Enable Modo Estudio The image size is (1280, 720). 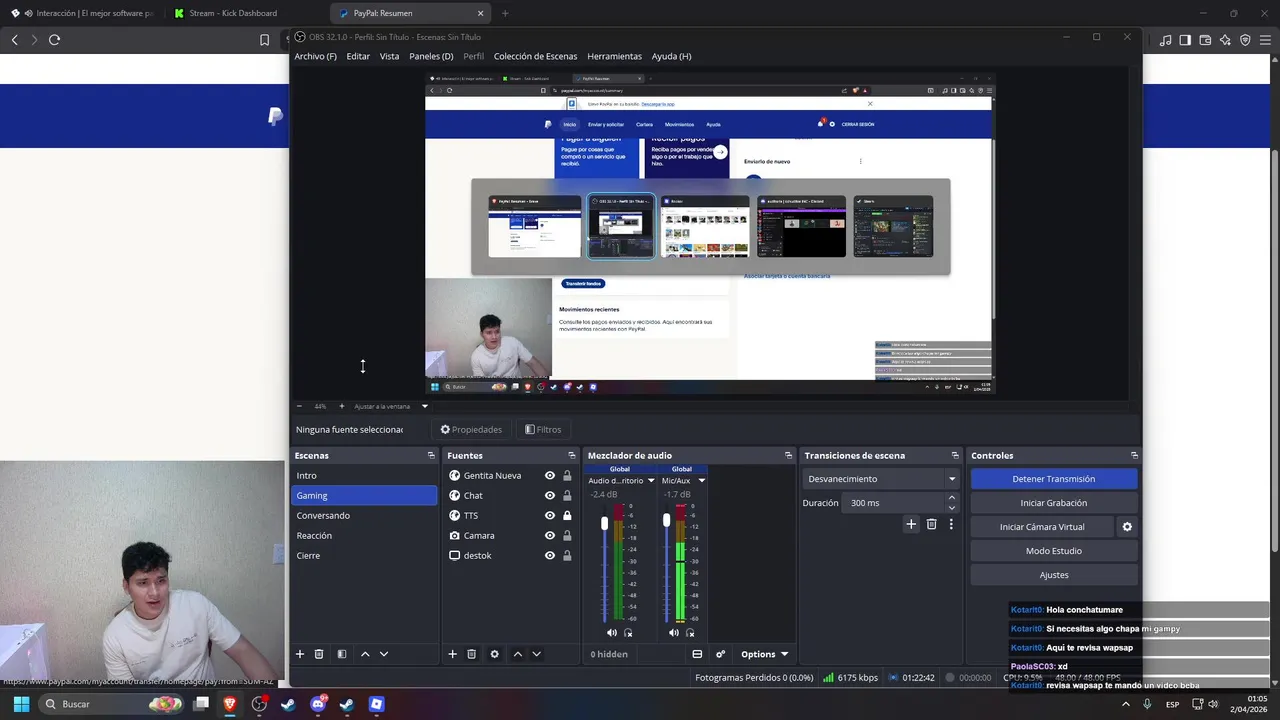pyautogui.click(x=1053, y=551)
